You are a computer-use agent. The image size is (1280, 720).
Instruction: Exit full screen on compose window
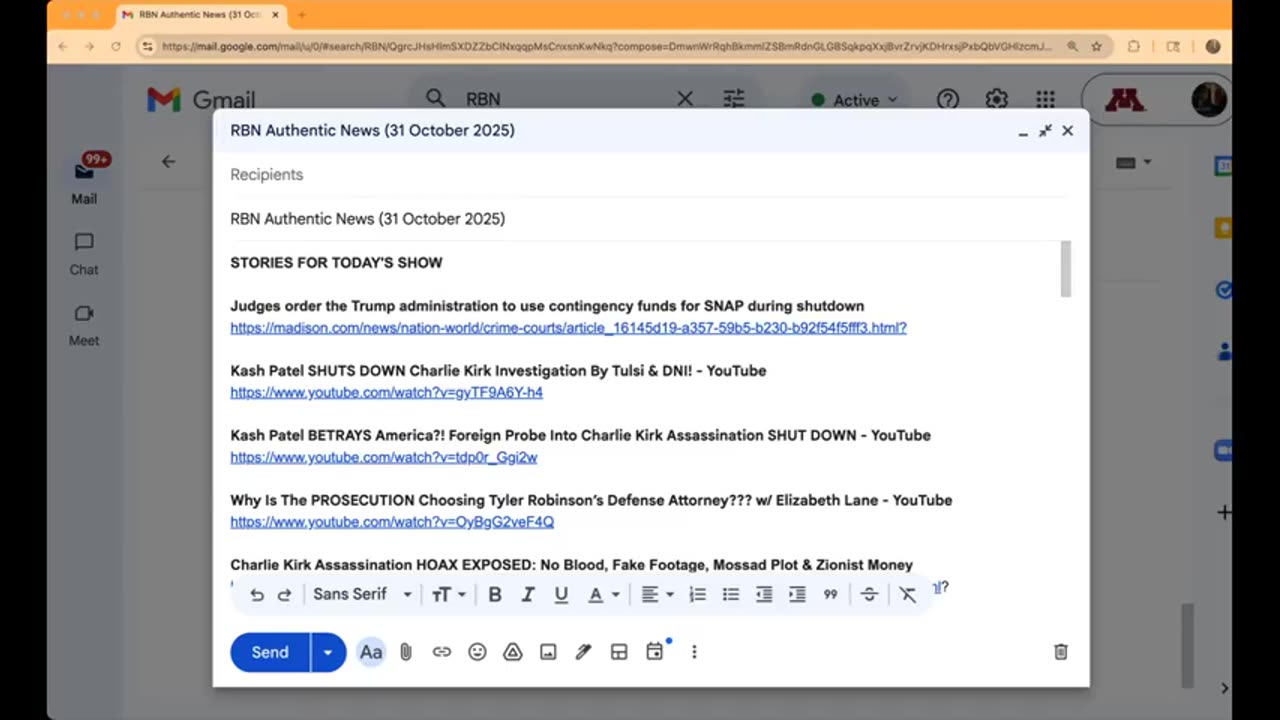(x=1045, y=131)
